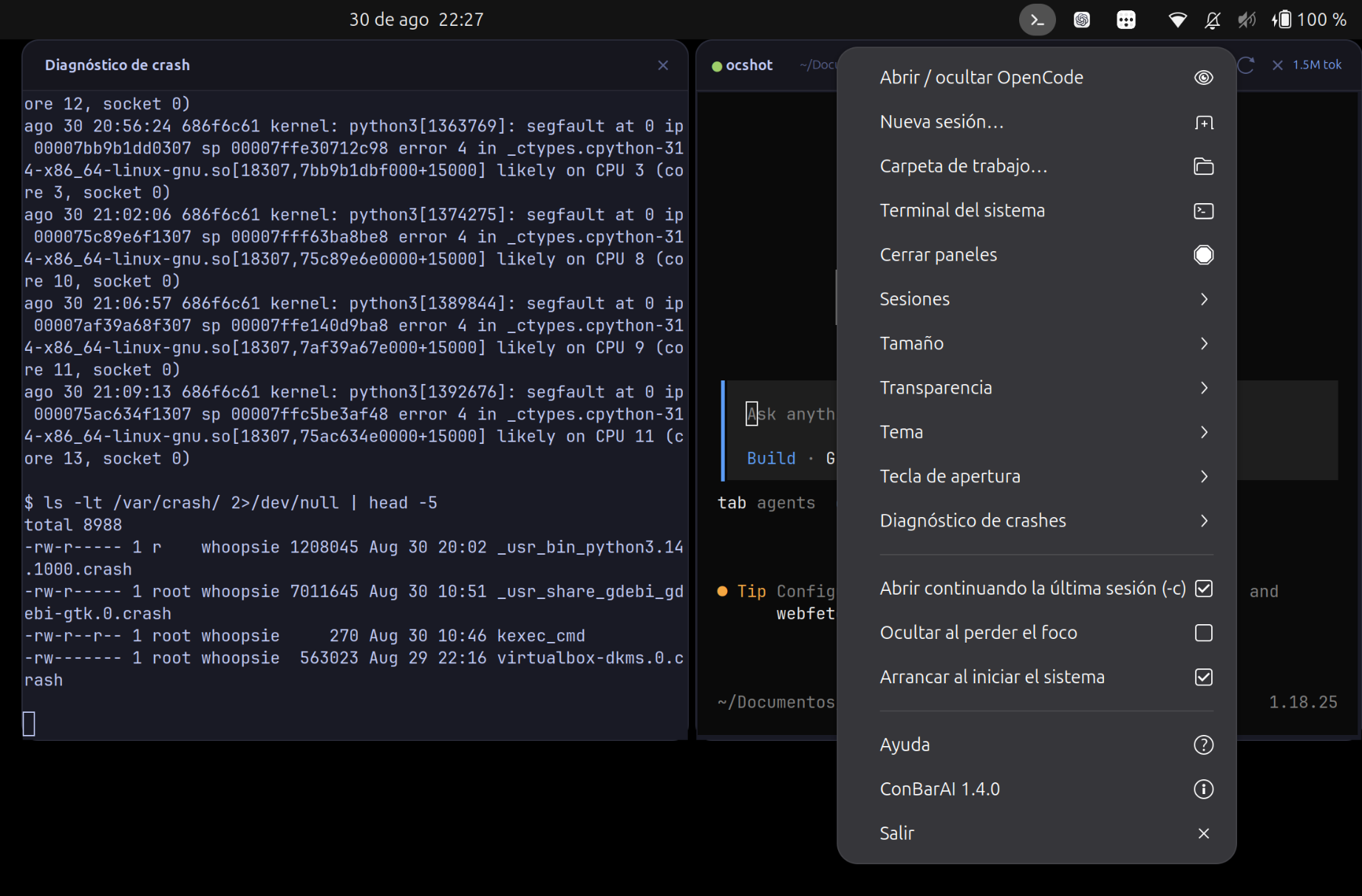Expand the Tamaño submenu chevron
The width and height of the screenshot is (1362, 896).
1204,343
